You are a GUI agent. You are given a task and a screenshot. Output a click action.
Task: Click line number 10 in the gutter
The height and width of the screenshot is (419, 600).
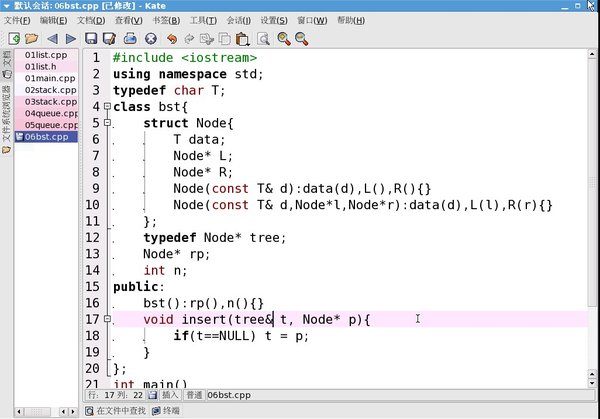pos(92,205)
